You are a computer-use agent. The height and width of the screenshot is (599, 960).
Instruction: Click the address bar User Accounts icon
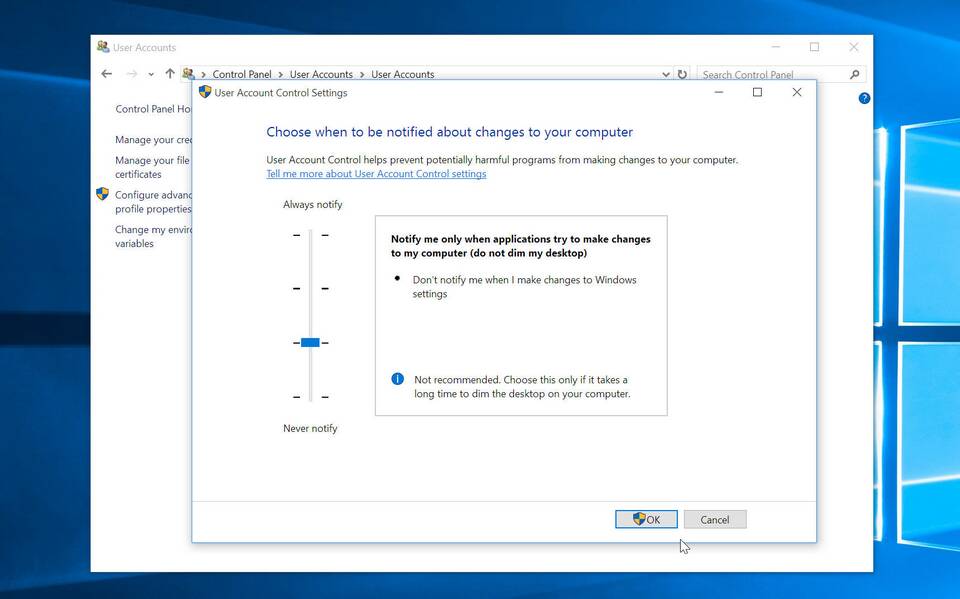click(x=189, y=74)
